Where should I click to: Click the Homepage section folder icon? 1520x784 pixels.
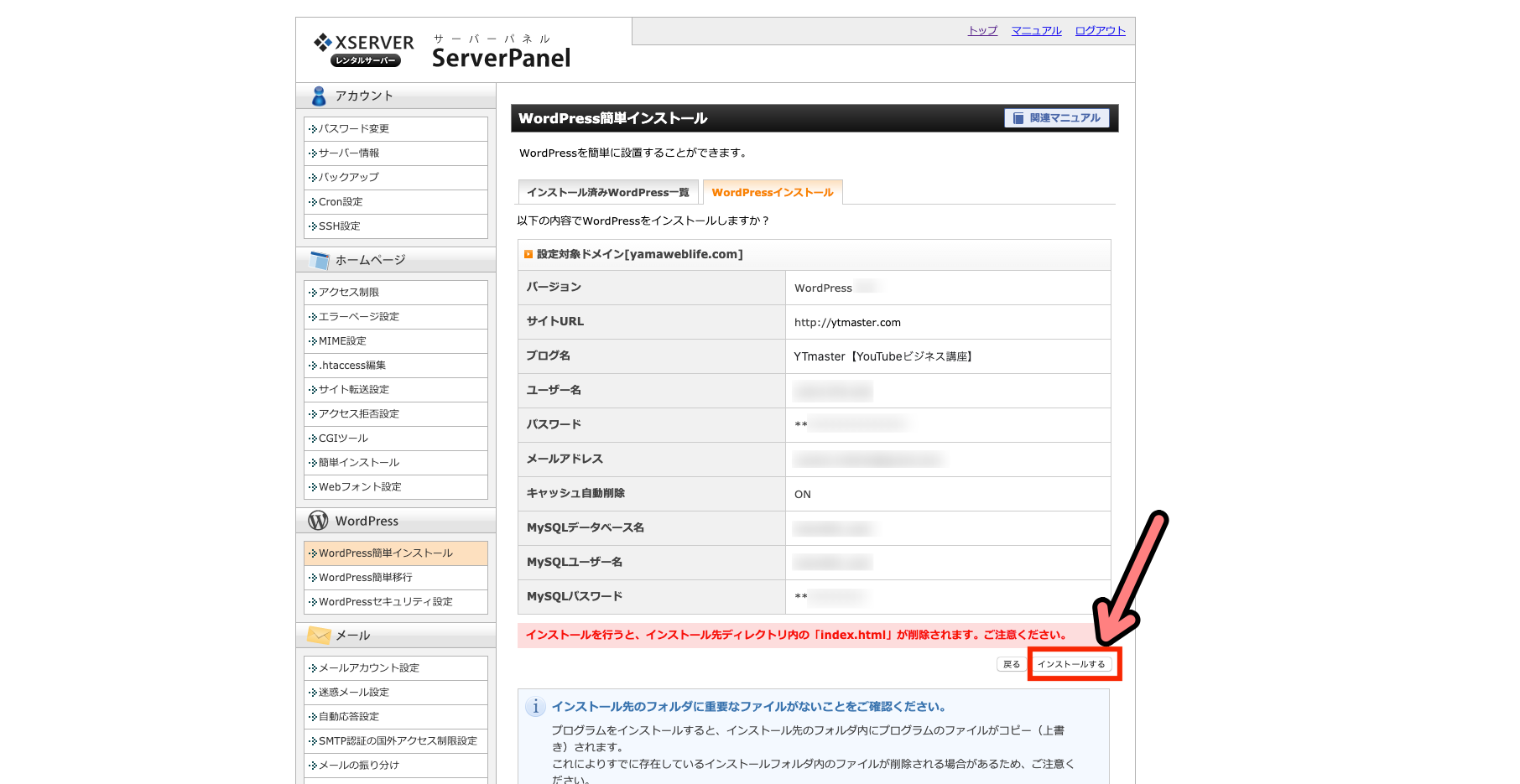(319, 261)
